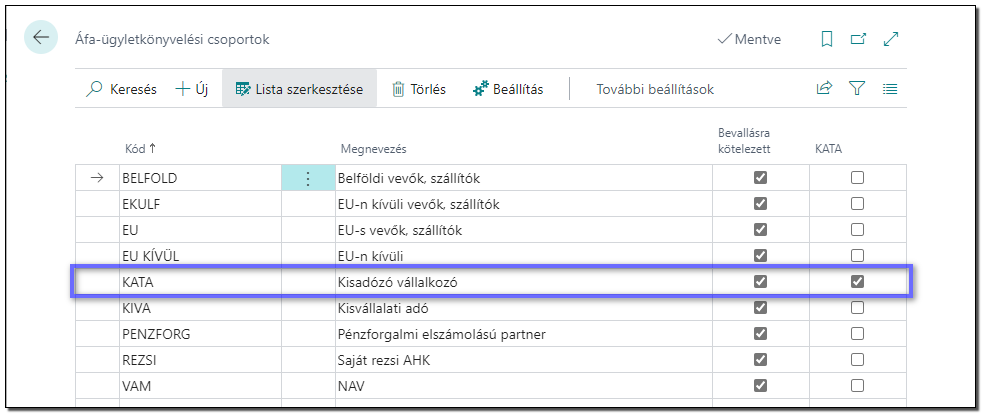Open További beállítások menu
The image size is (982, 414).
coord(654,89)
